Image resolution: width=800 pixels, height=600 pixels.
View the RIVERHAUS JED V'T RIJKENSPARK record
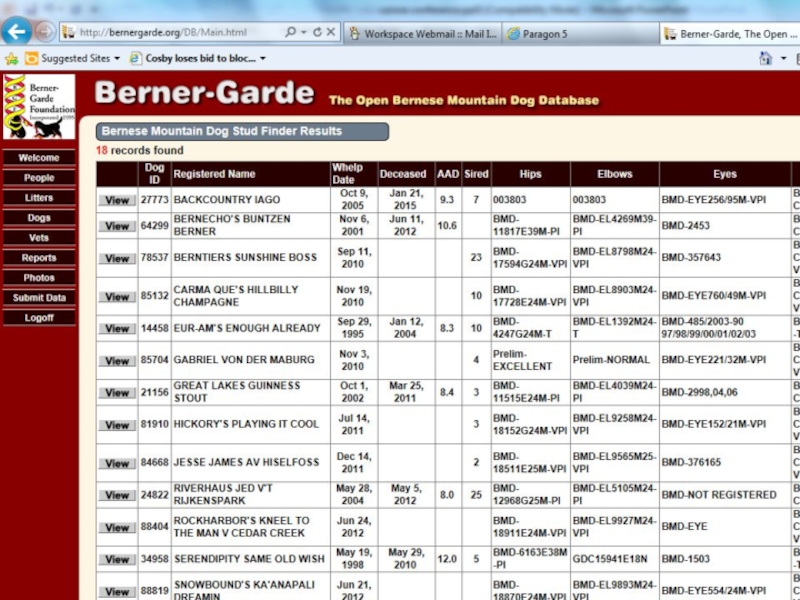117,495
